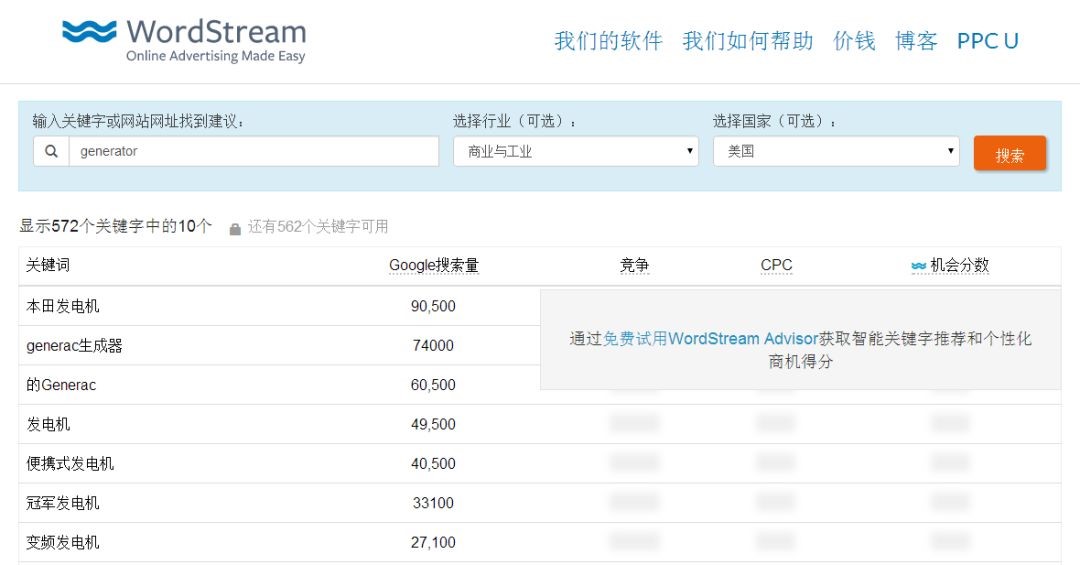Click the lock icon beside remaining keywords

click(235, 228)
